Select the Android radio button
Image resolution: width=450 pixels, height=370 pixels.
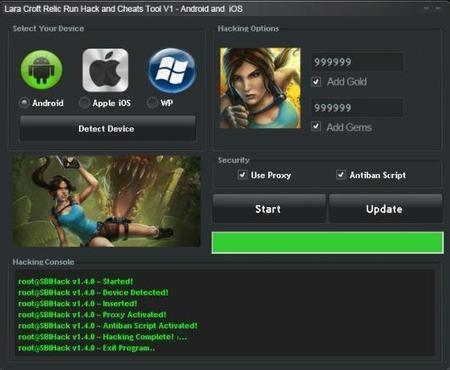(x=24, y=103)
